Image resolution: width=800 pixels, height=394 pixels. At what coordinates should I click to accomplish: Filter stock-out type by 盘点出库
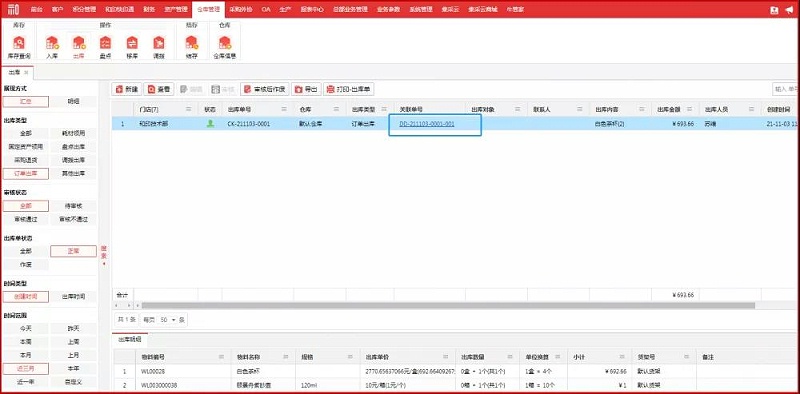pyautogui.click(x=73, y=146)
